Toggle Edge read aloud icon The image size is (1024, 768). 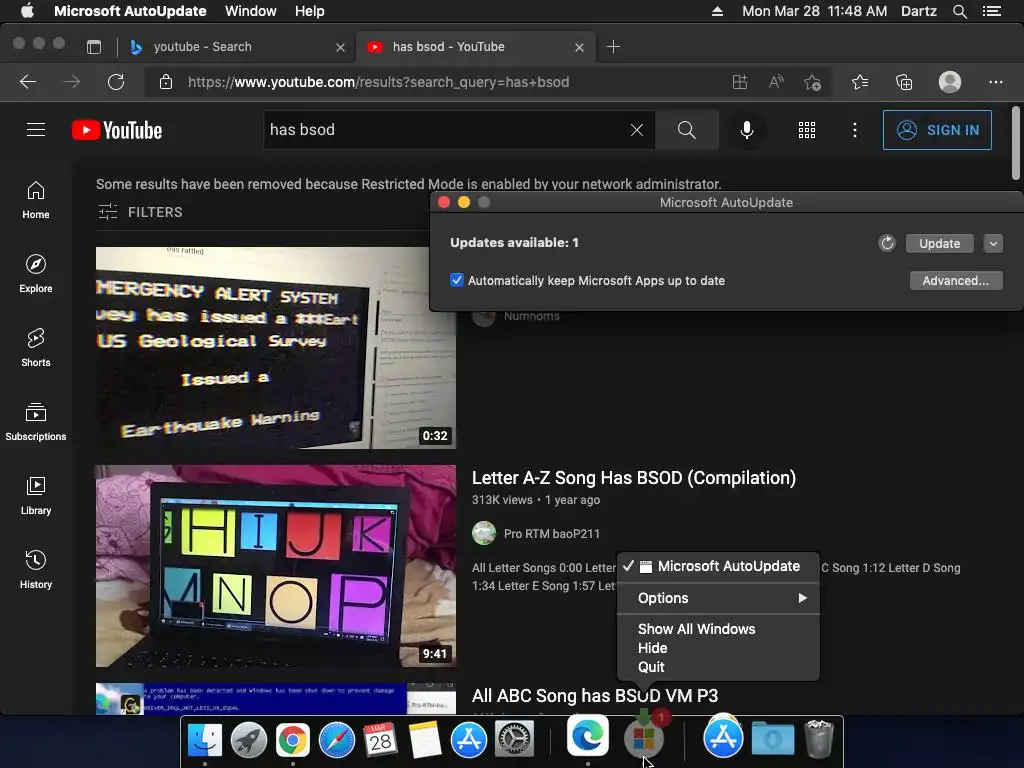(776, 82)
